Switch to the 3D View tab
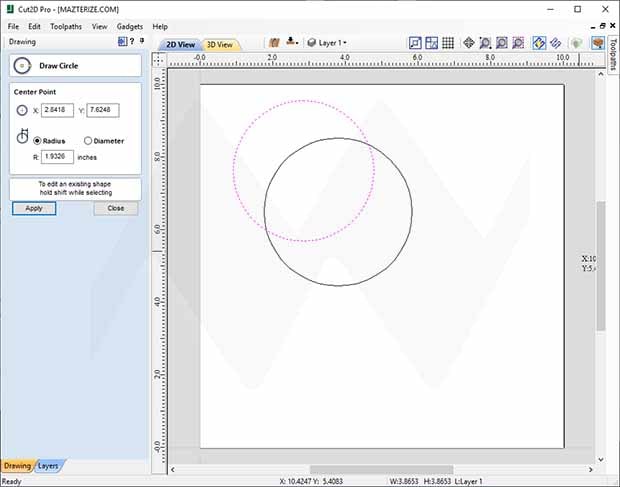This screenshot has height=487, width=620. [x=220, y=45]
